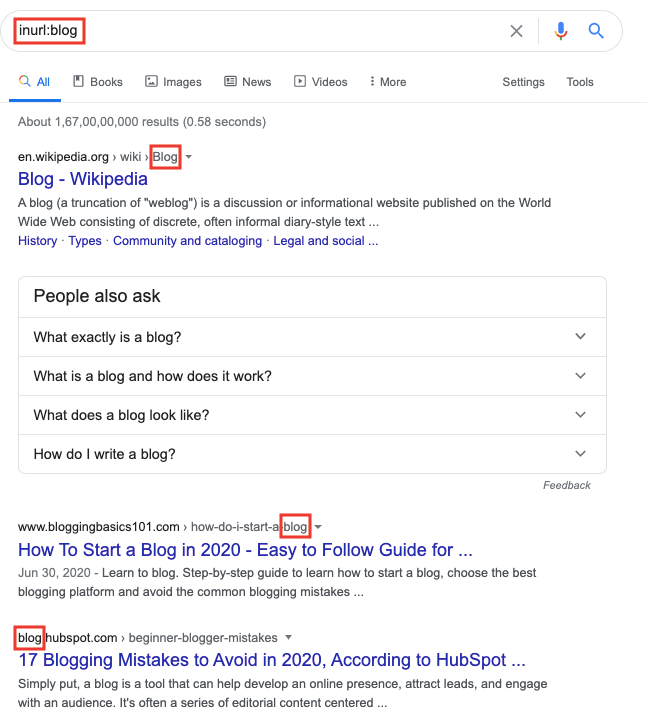
Task: Expand "What exactly is a blog?" question
Action: (312, 337)
